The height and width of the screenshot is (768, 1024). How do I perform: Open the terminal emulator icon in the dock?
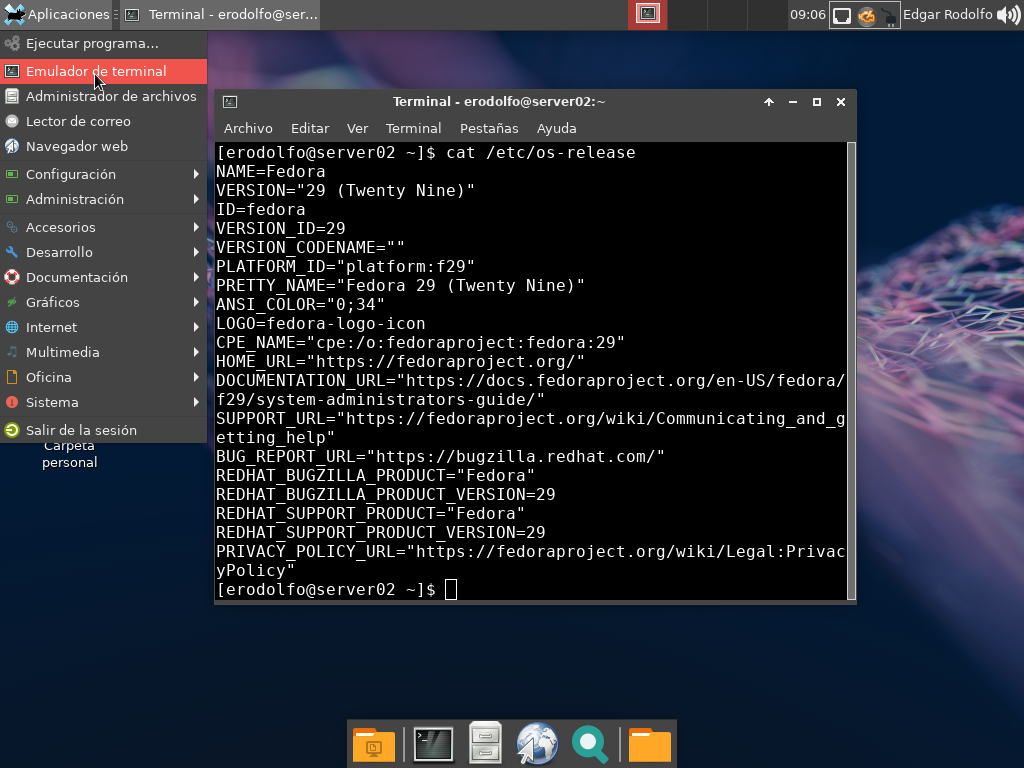coord(433,744)
